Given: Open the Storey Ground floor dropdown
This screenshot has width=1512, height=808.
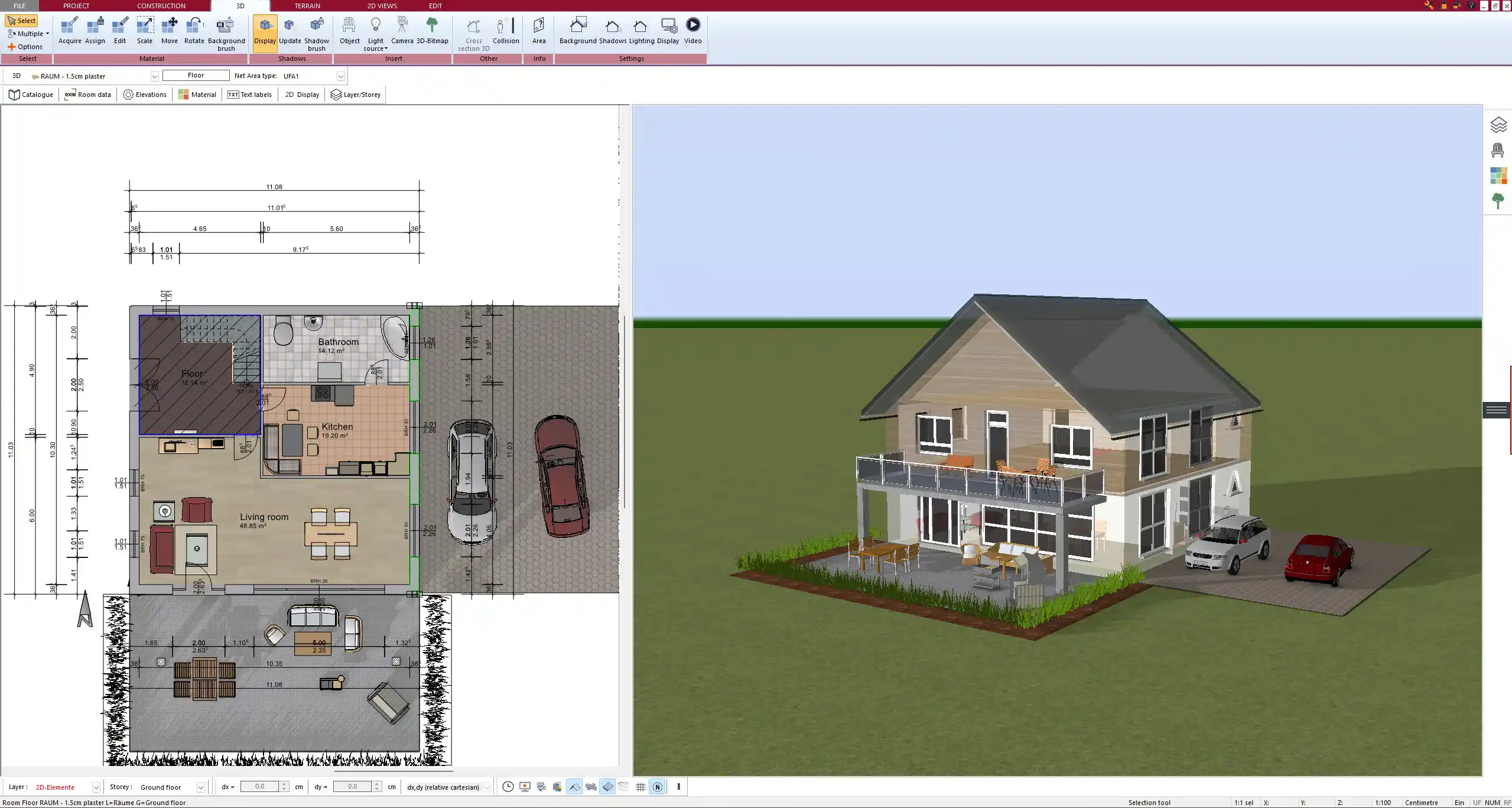Looking at the screenshot, I should coord(200,787).
